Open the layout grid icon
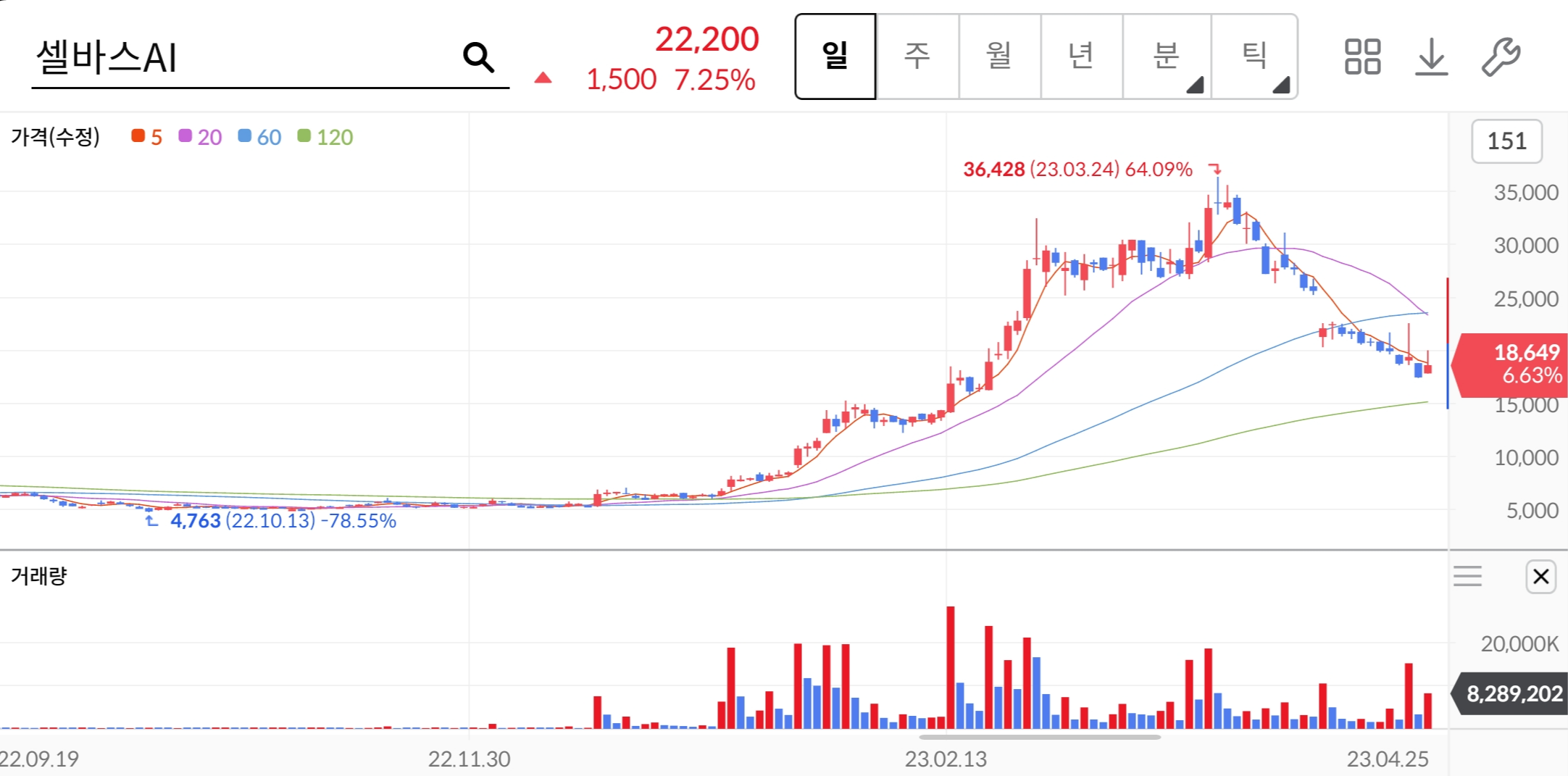Viewport: 1568px width, 776px height. point(1362,57)
